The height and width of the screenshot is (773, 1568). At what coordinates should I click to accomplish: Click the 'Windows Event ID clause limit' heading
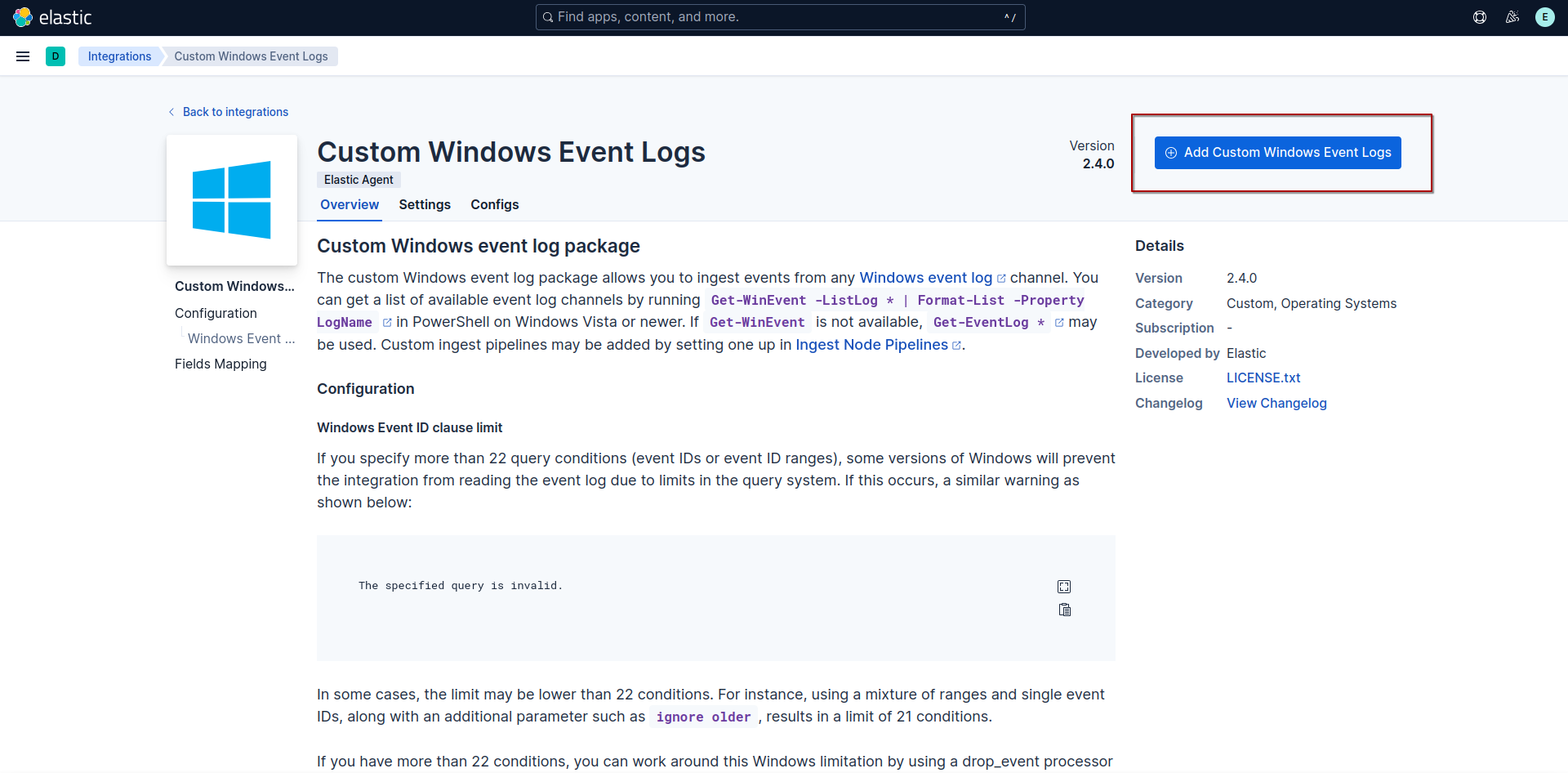pyautogui.click(x=409, y=428)
